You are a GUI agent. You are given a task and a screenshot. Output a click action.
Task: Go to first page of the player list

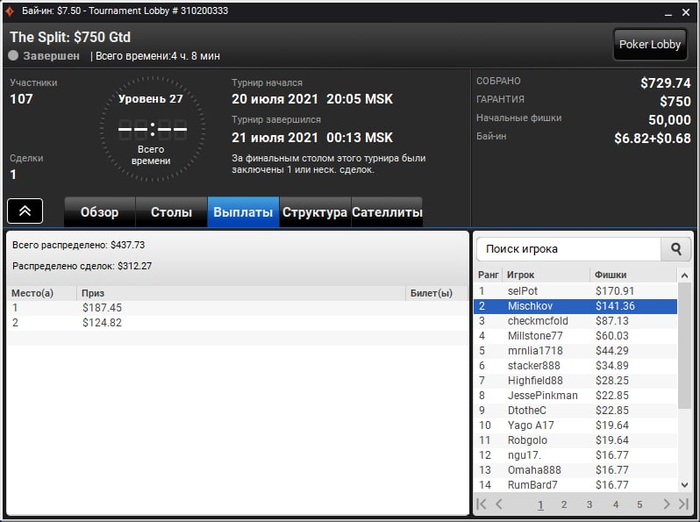(x=482, y=504)
